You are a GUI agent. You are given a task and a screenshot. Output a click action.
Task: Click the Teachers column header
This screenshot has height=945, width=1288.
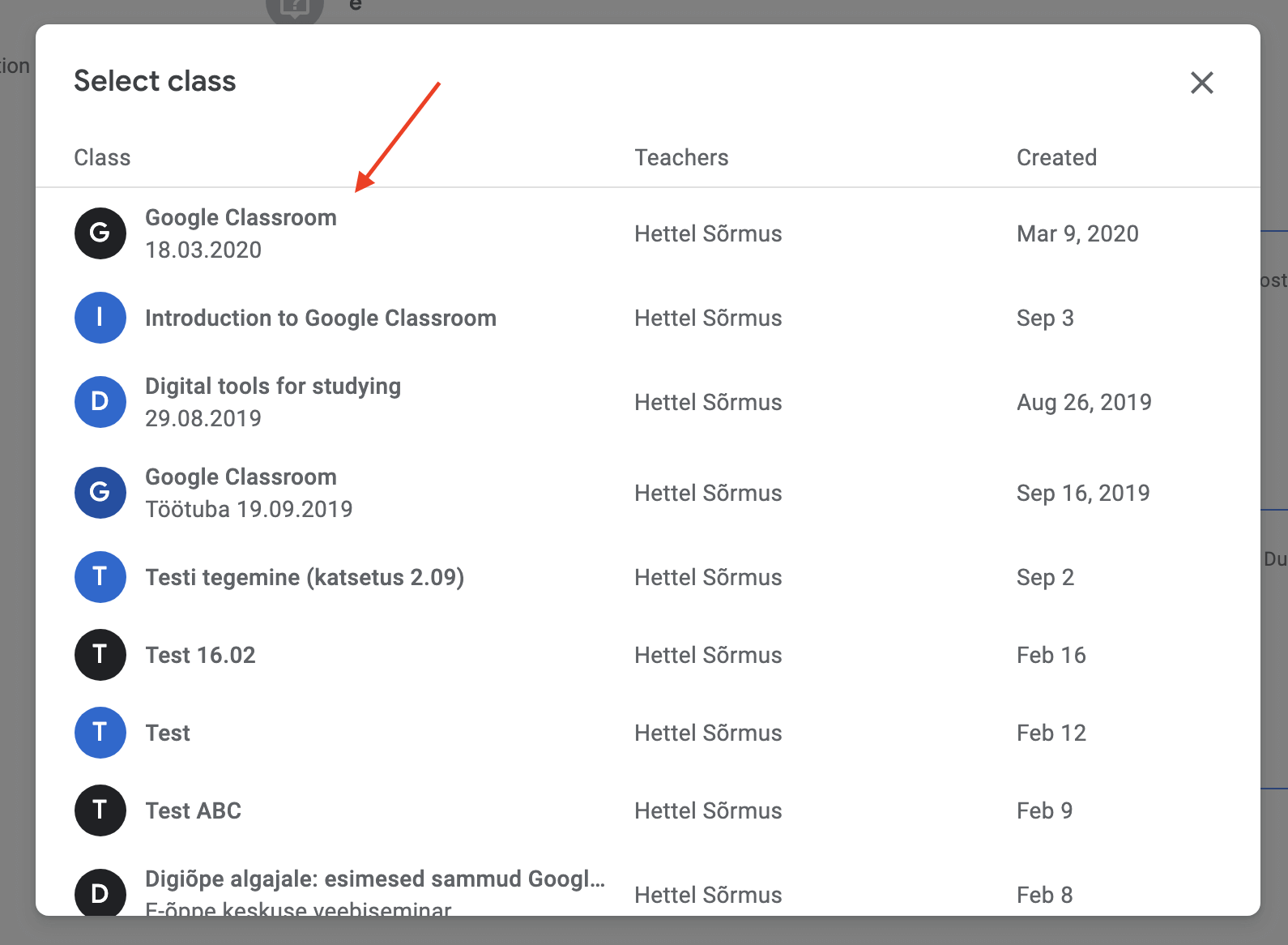click(x=681, y=157)
